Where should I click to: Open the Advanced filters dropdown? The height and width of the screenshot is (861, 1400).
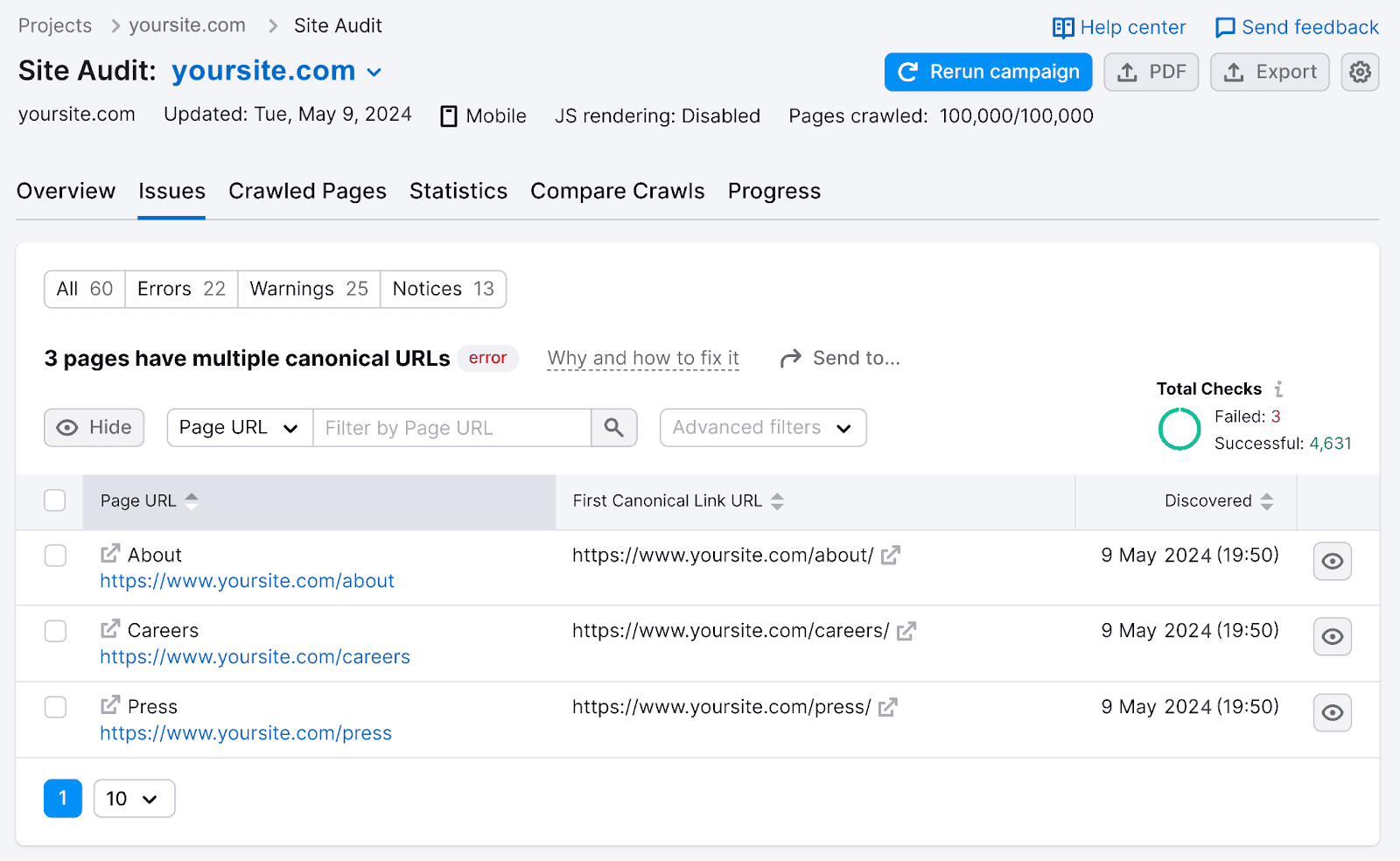(762, 428)
